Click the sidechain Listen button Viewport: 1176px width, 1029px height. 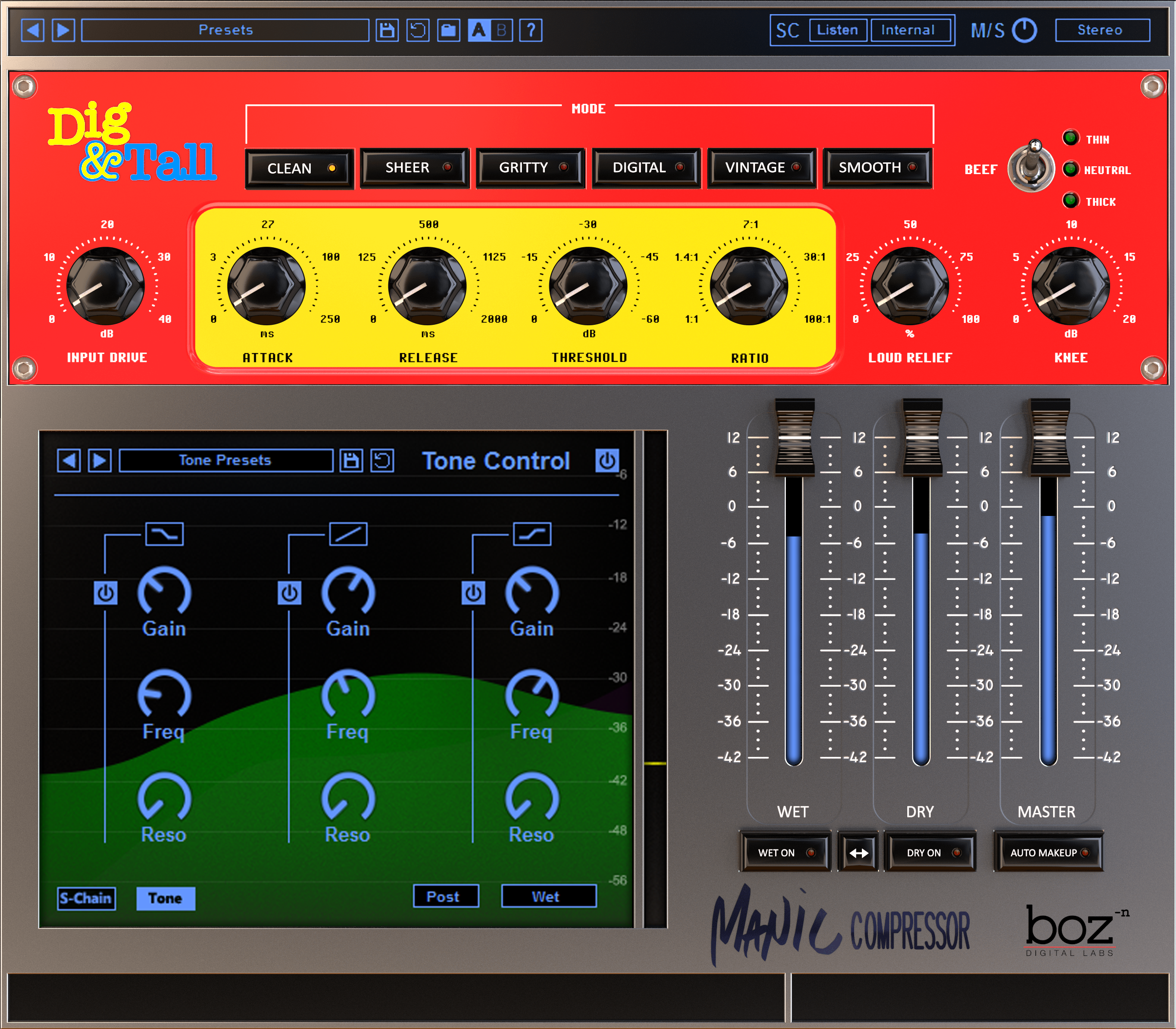pos(838,30)
